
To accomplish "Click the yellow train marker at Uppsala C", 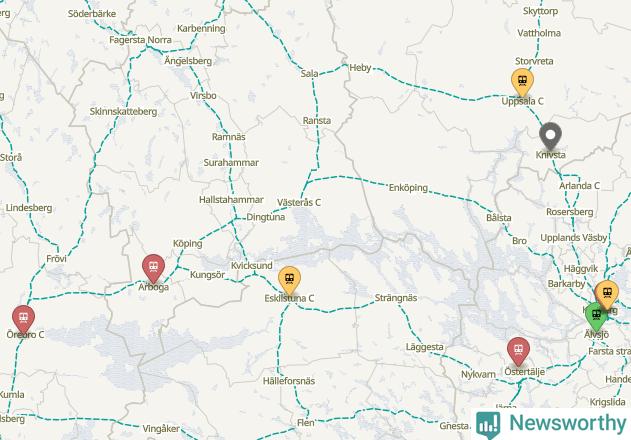I will 522,82.
